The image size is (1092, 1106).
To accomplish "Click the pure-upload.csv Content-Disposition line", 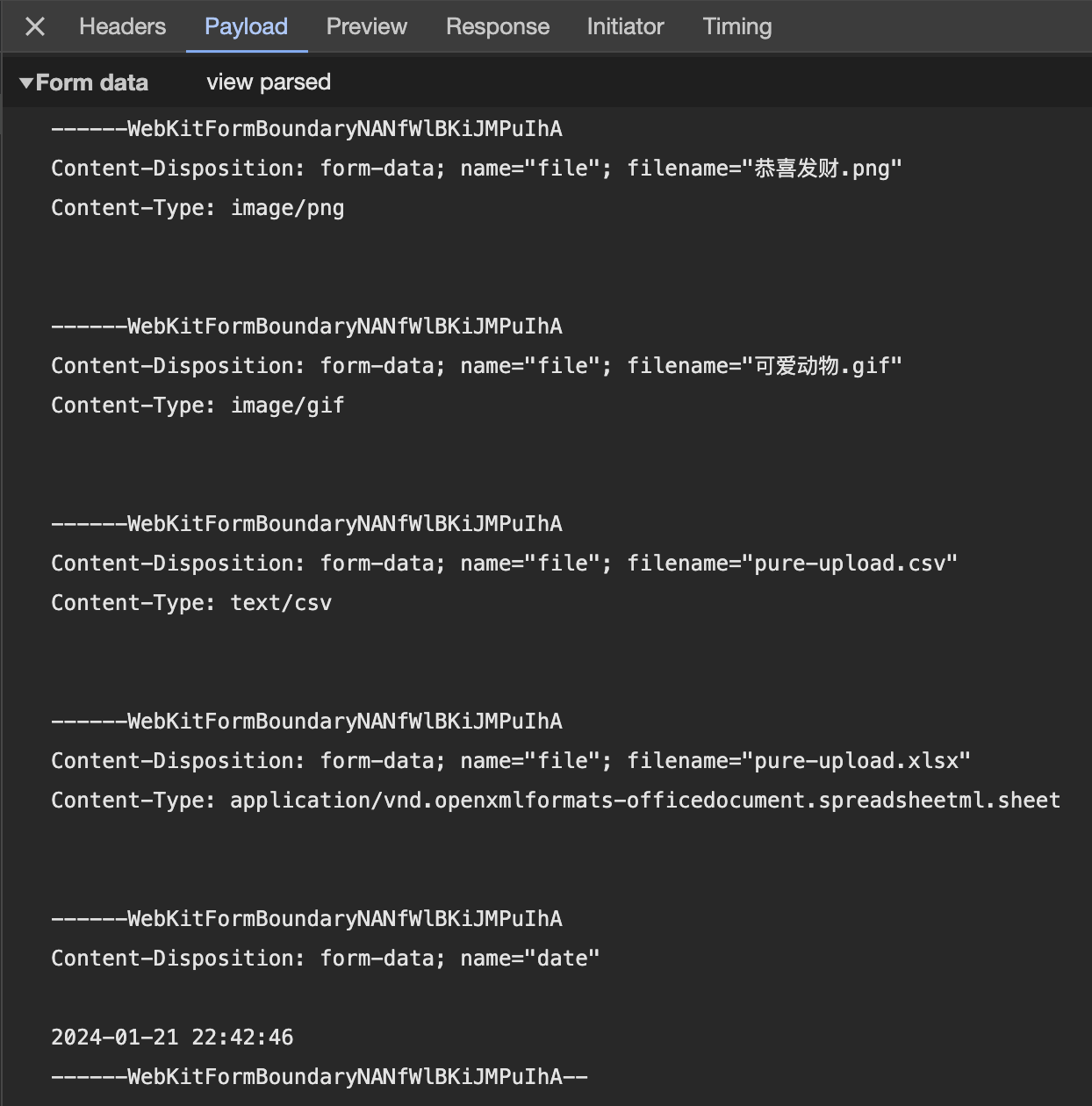I will click(x=503, y=564).
